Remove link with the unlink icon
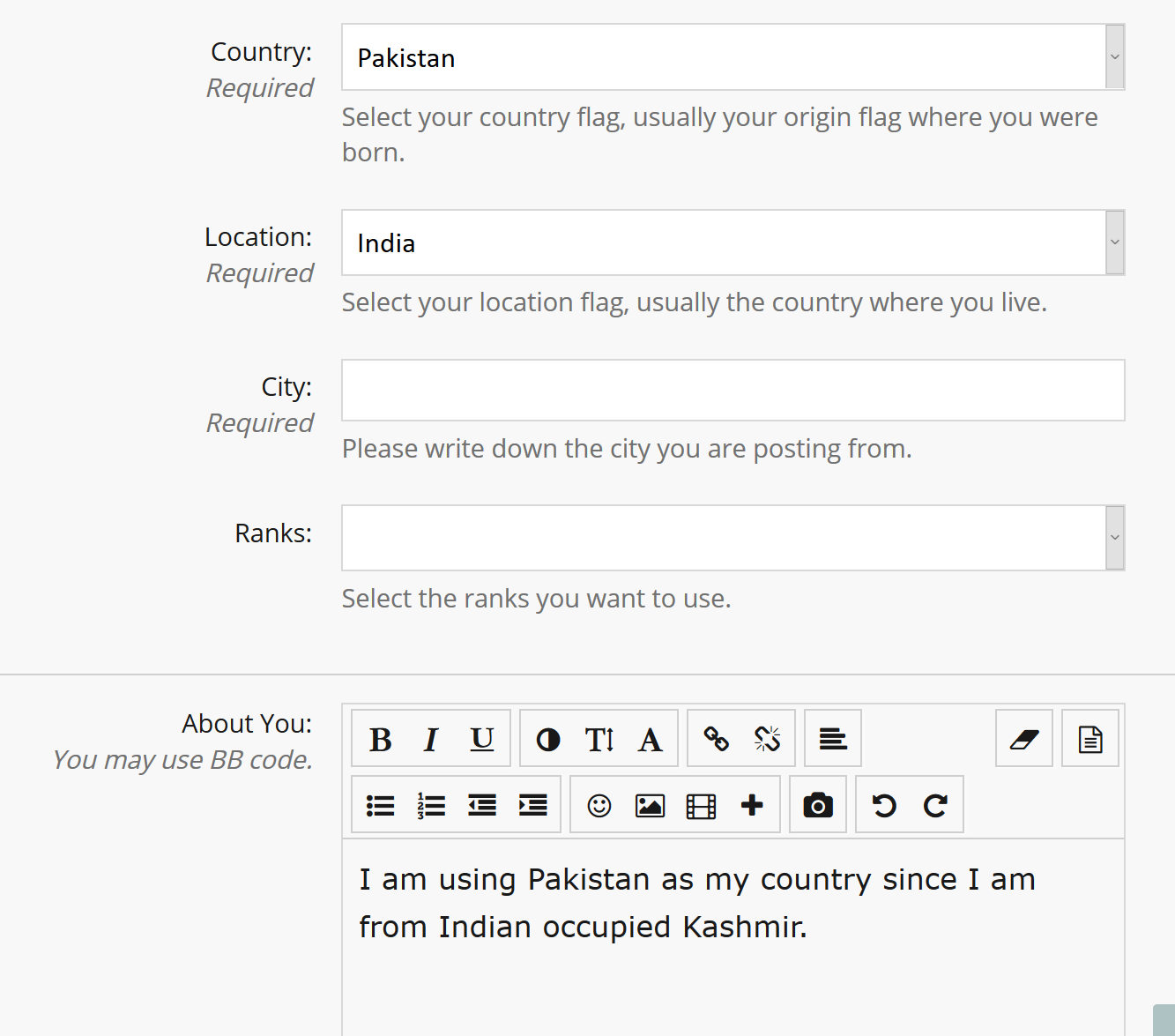 point(767,739)
